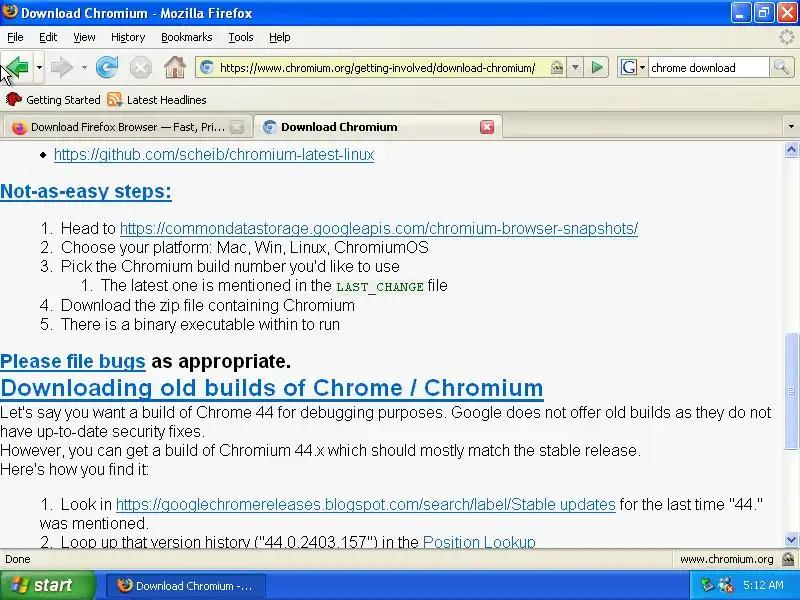Click the Firefox icon in the title bar
Image resolution: width=800 pixels, height=600 pixels.
click(10, 11)
